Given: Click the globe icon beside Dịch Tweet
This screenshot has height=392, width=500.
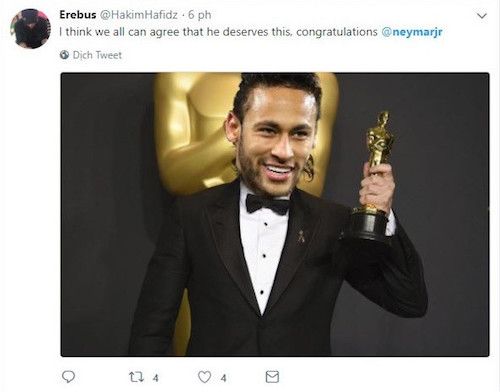Looking at the screenshot, I should pos(64,55).
